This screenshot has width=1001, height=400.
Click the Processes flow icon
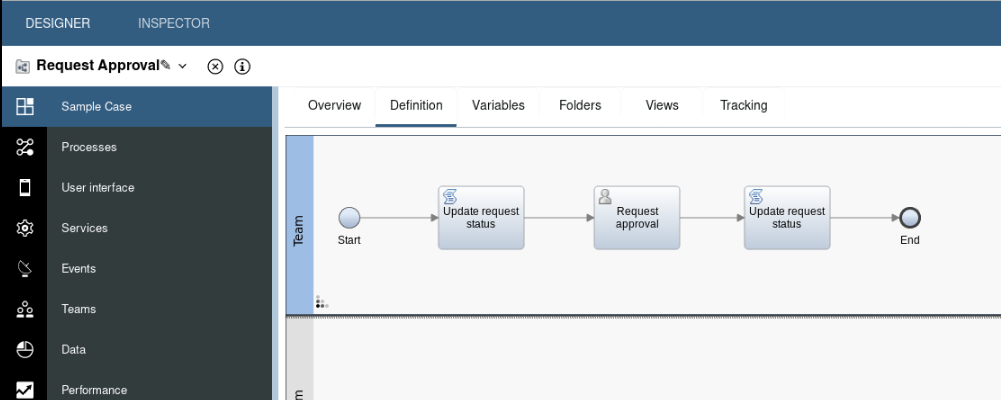pyautogui.click(x=25, y=147)
